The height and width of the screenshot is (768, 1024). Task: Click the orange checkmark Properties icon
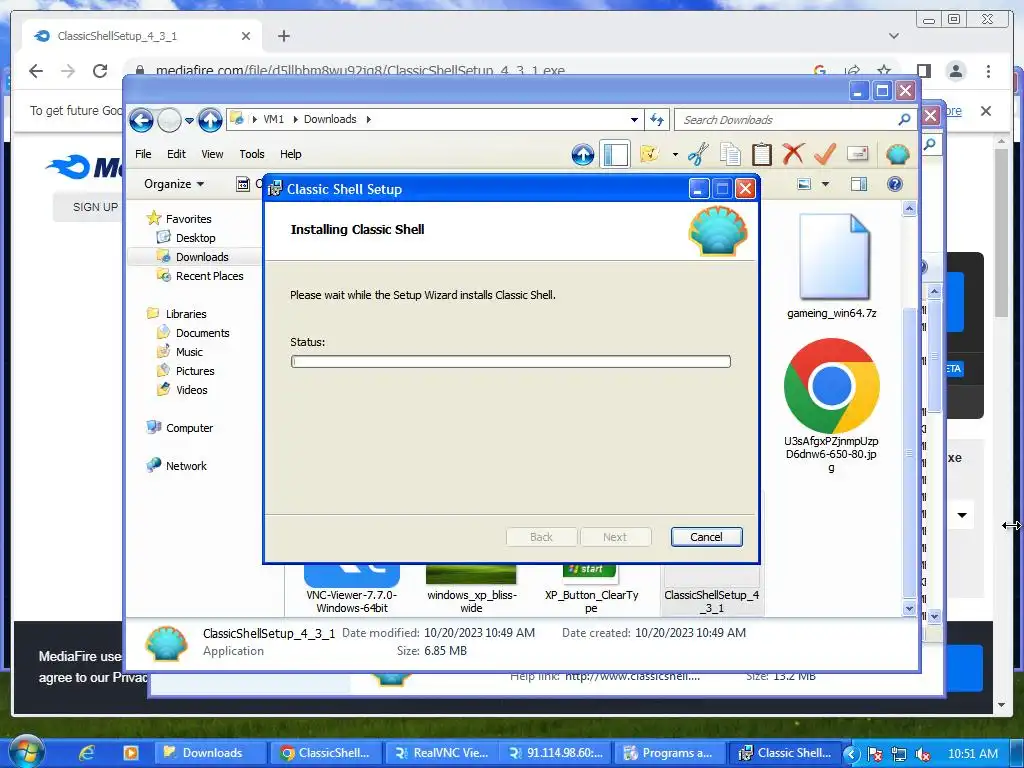(x=825, y=154)
